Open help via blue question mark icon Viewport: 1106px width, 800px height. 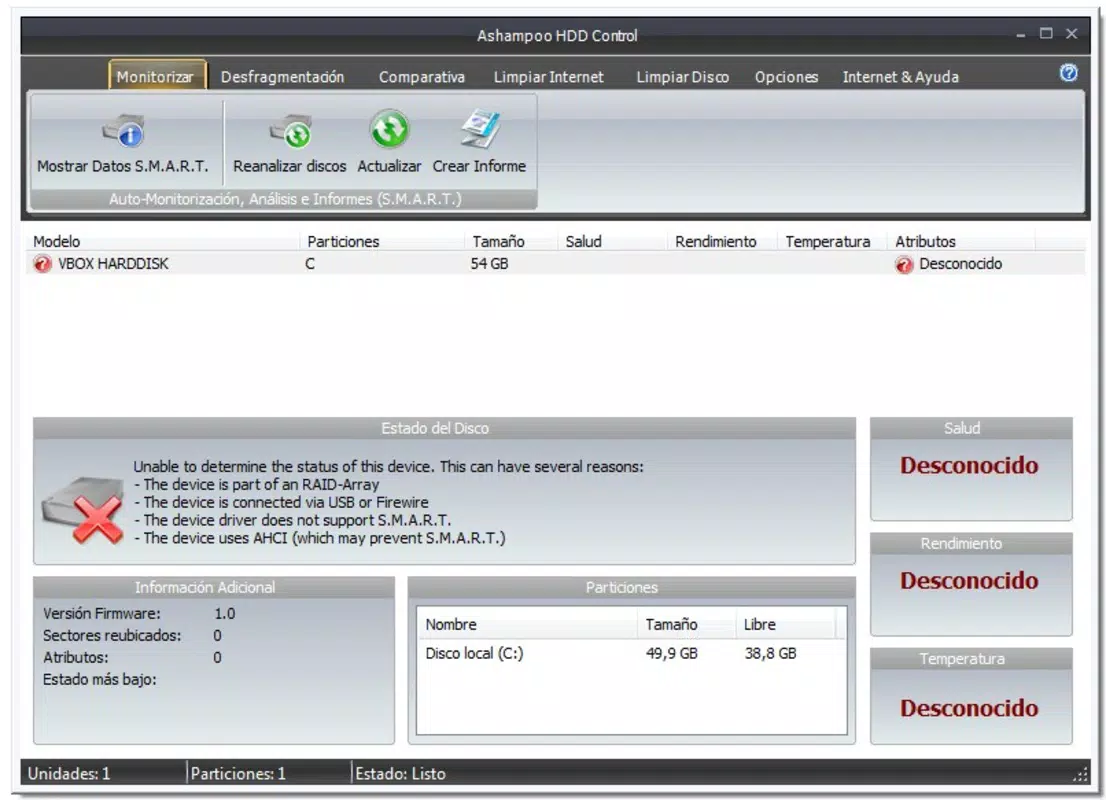[1069, 73]
